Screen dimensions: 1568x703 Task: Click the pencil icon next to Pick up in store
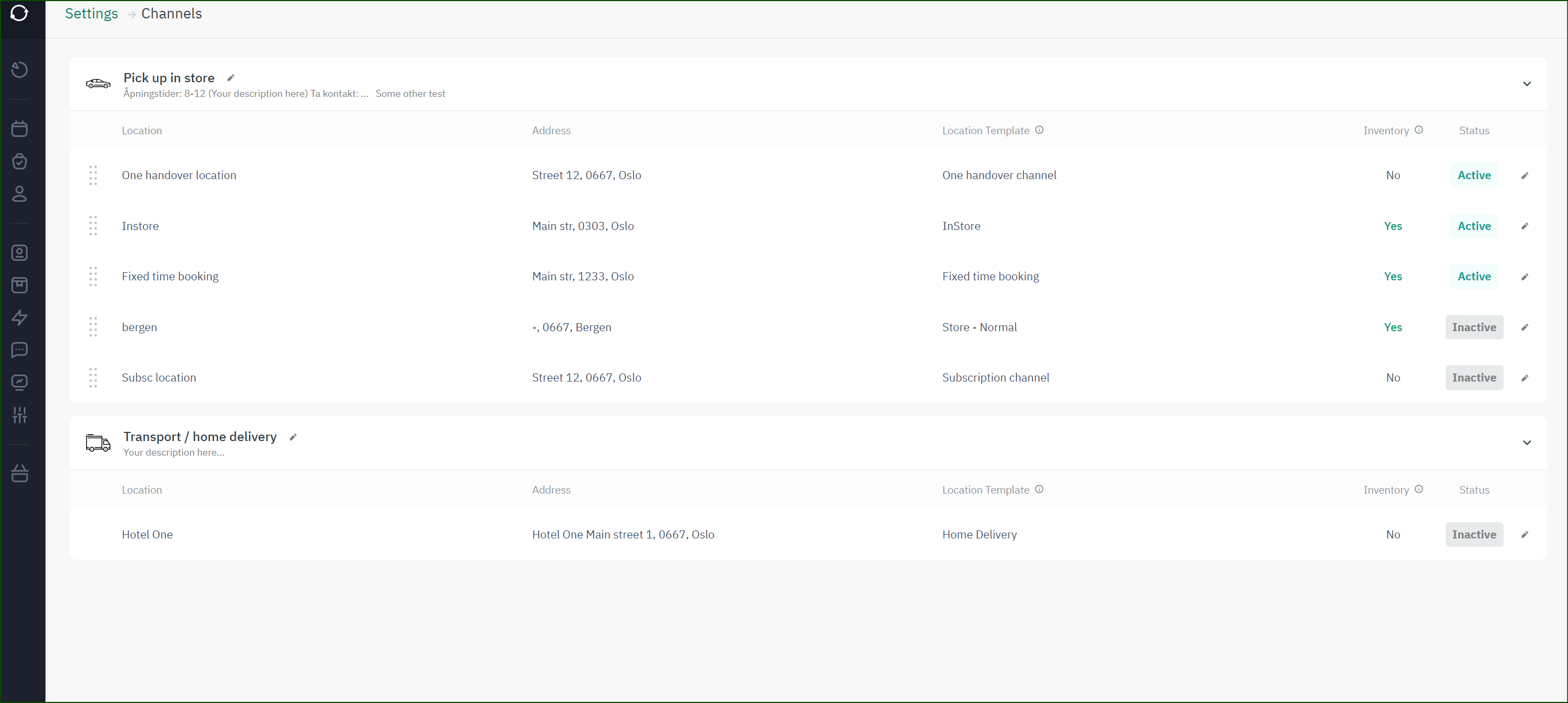pos(231,78)
